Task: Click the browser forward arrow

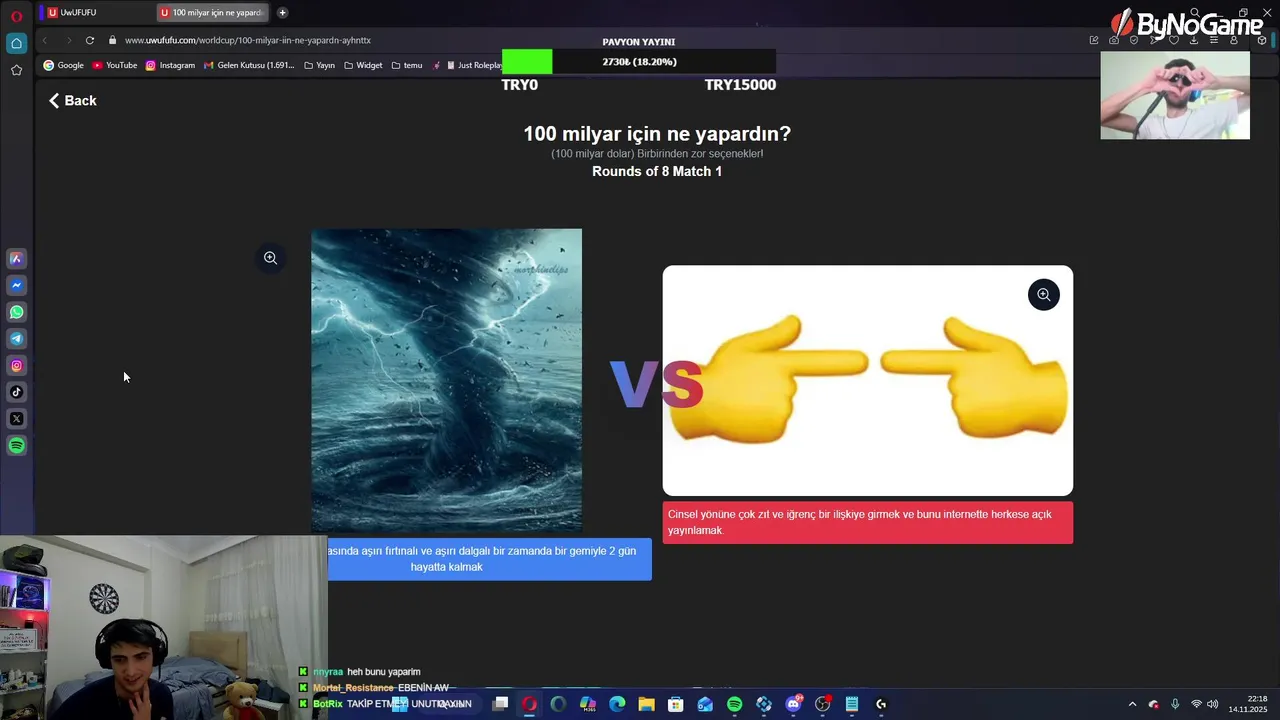Action: click(x=68, y=40)
